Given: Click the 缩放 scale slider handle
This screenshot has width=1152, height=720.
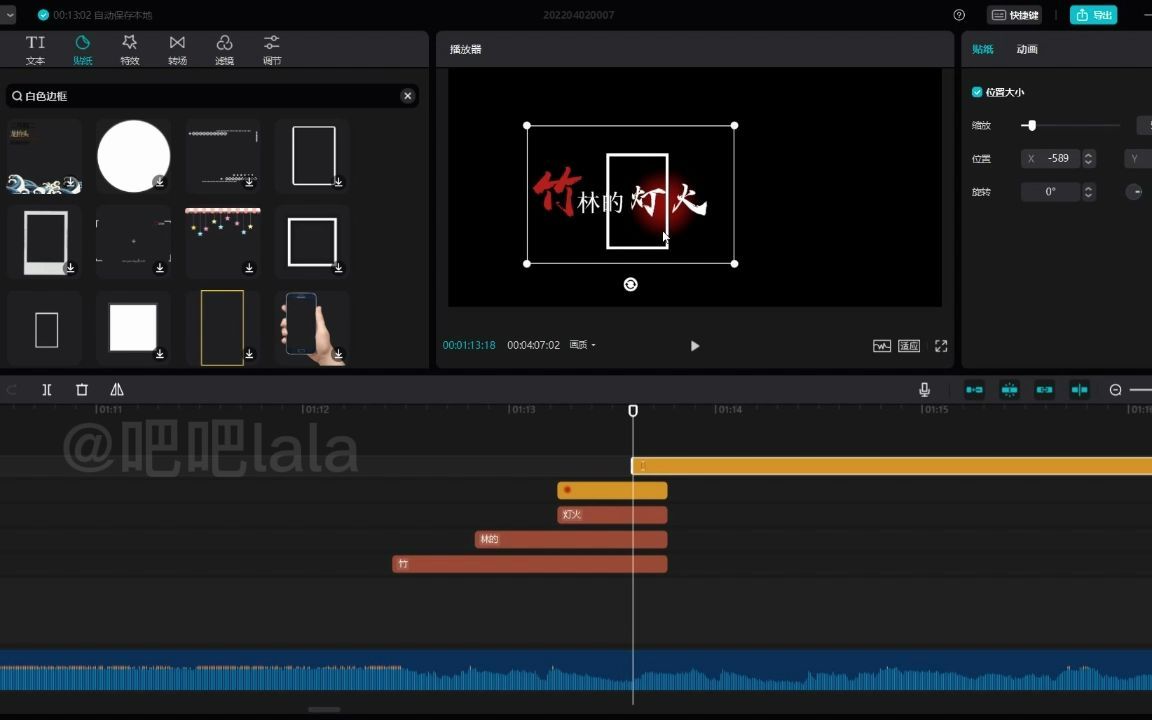Looking at the screenshot, I should 1031,126.
